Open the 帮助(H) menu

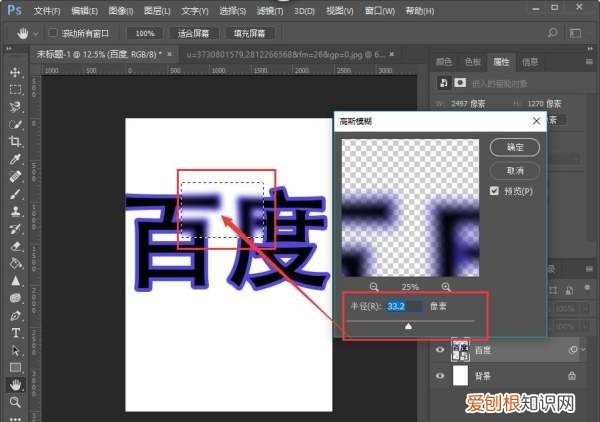[x=419, y=11]
